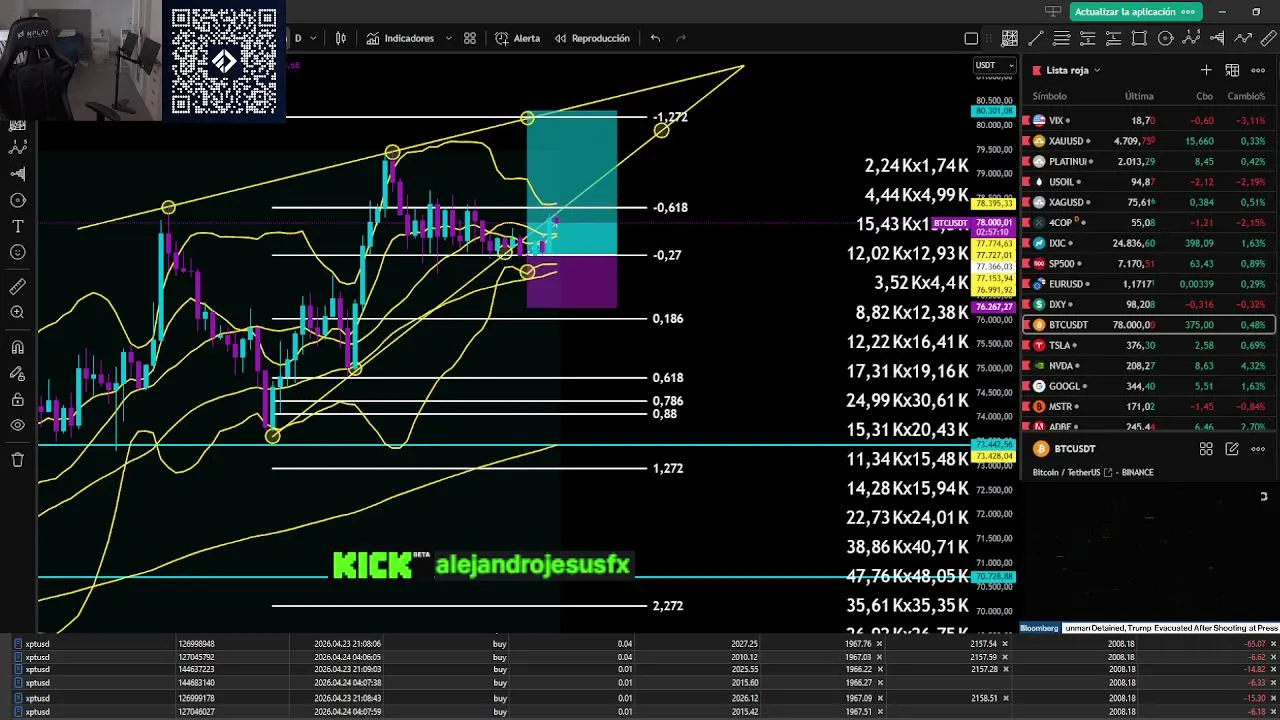
Task: Toggle the red flag on BTCUSDT row
Action: (x=1026, y=325)
